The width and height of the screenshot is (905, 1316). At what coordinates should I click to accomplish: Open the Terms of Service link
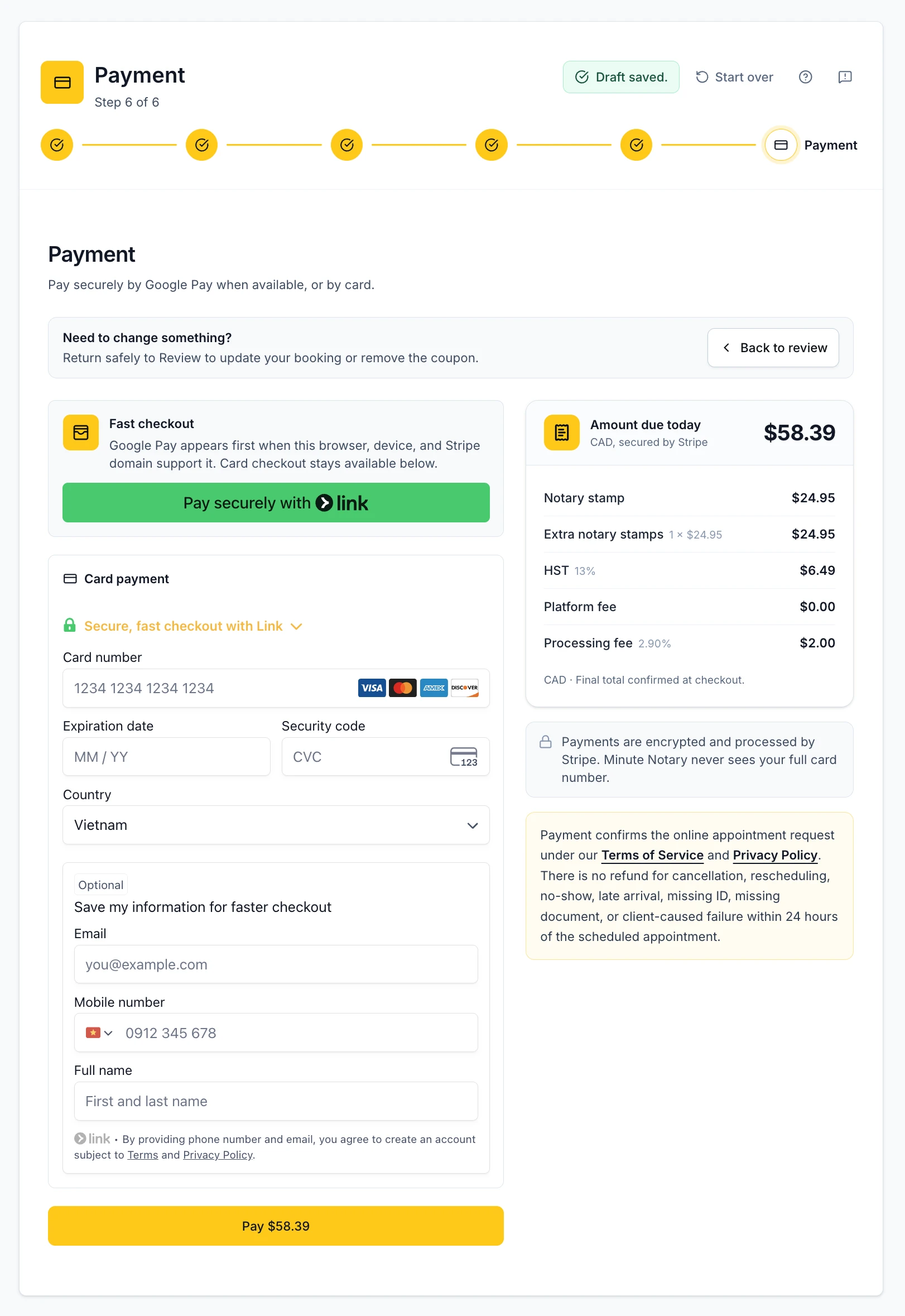tap(652, 855)
